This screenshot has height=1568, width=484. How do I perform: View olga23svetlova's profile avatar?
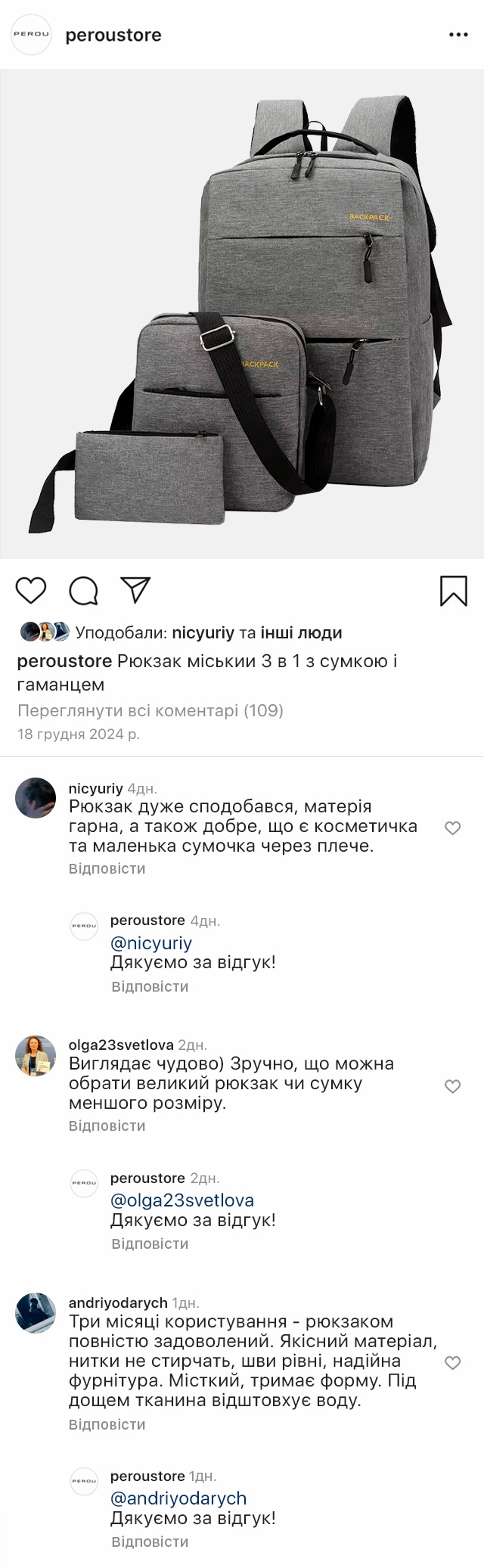[36, 1055]
